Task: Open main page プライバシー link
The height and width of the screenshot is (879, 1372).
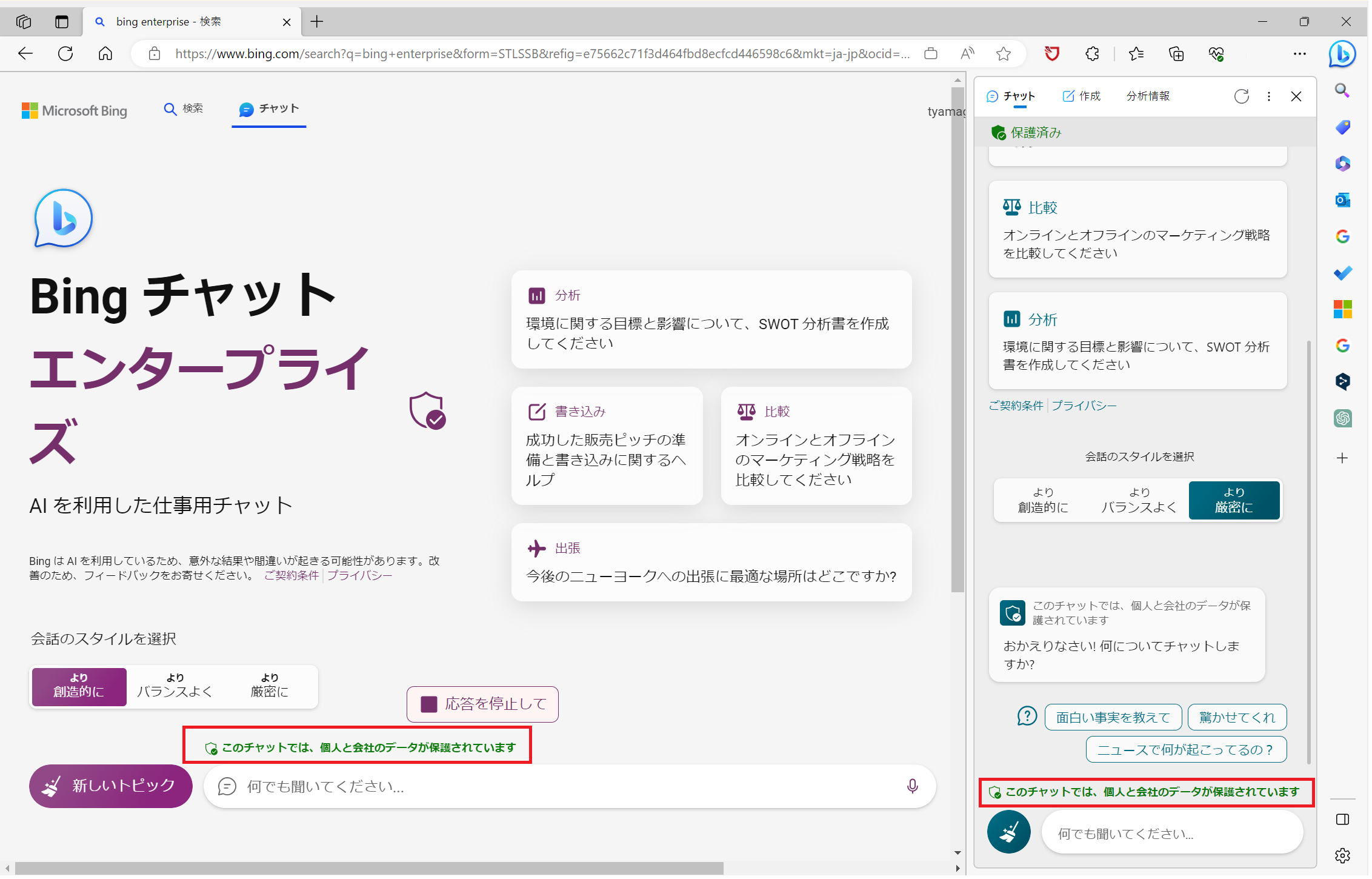Action: [x=359, y=576]
